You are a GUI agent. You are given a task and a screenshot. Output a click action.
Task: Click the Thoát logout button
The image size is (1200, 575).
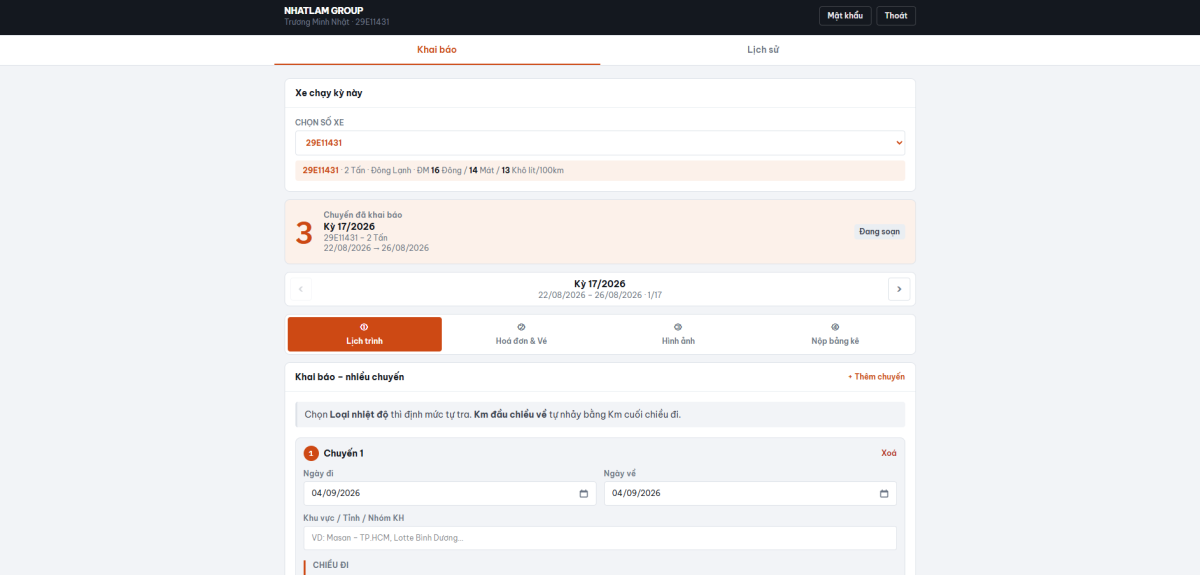(x=896, y=16)
